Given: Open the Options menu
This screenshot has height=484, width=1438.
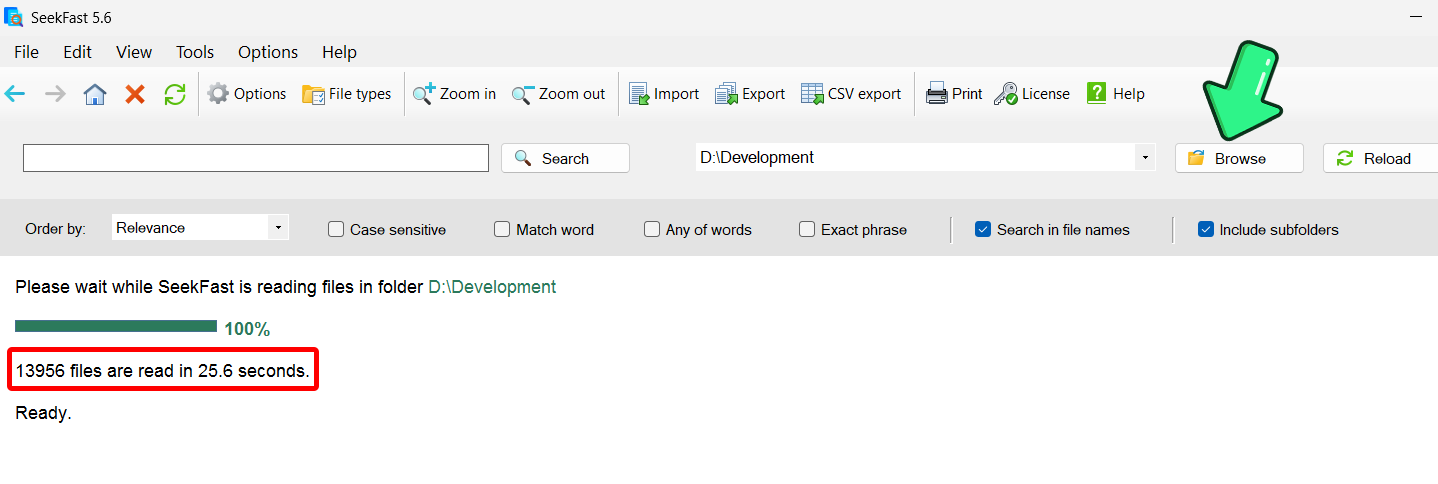Looking at the screenshot, I should tap(268, 52).
